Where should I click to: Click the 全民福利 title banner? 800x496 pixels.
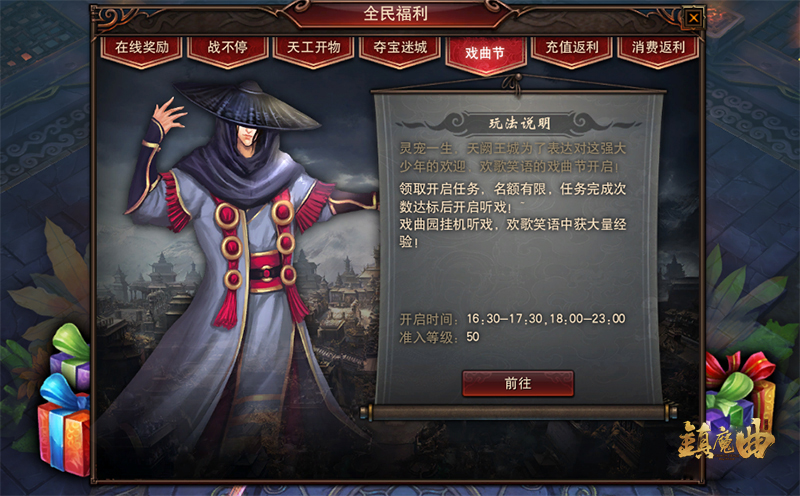(x=395, y=14)
